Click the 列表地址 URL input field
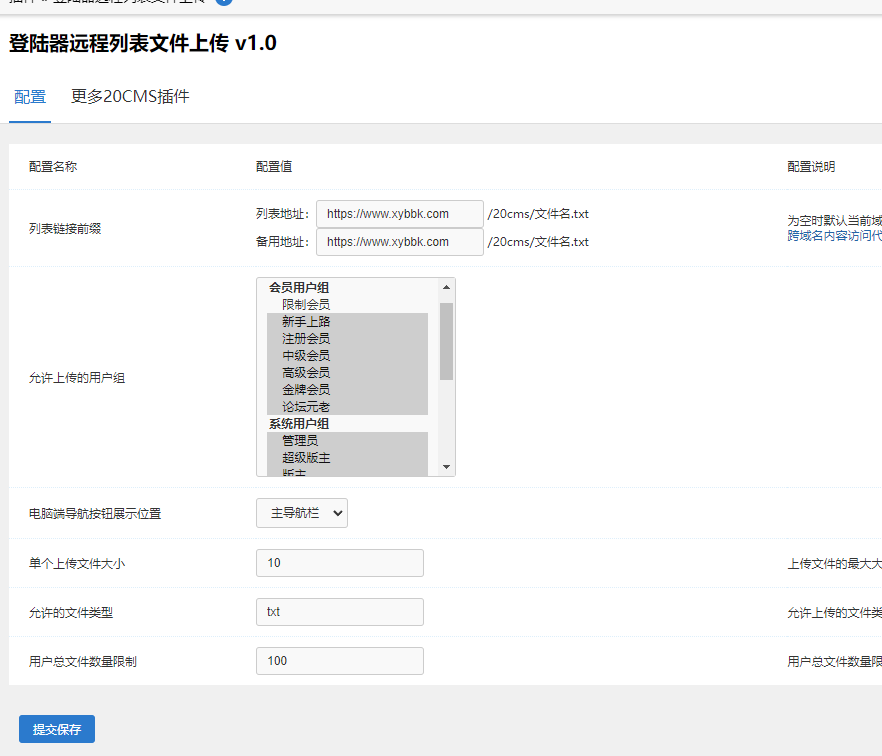882x756 pixels. pyautogui.click(x=399, y=214)
